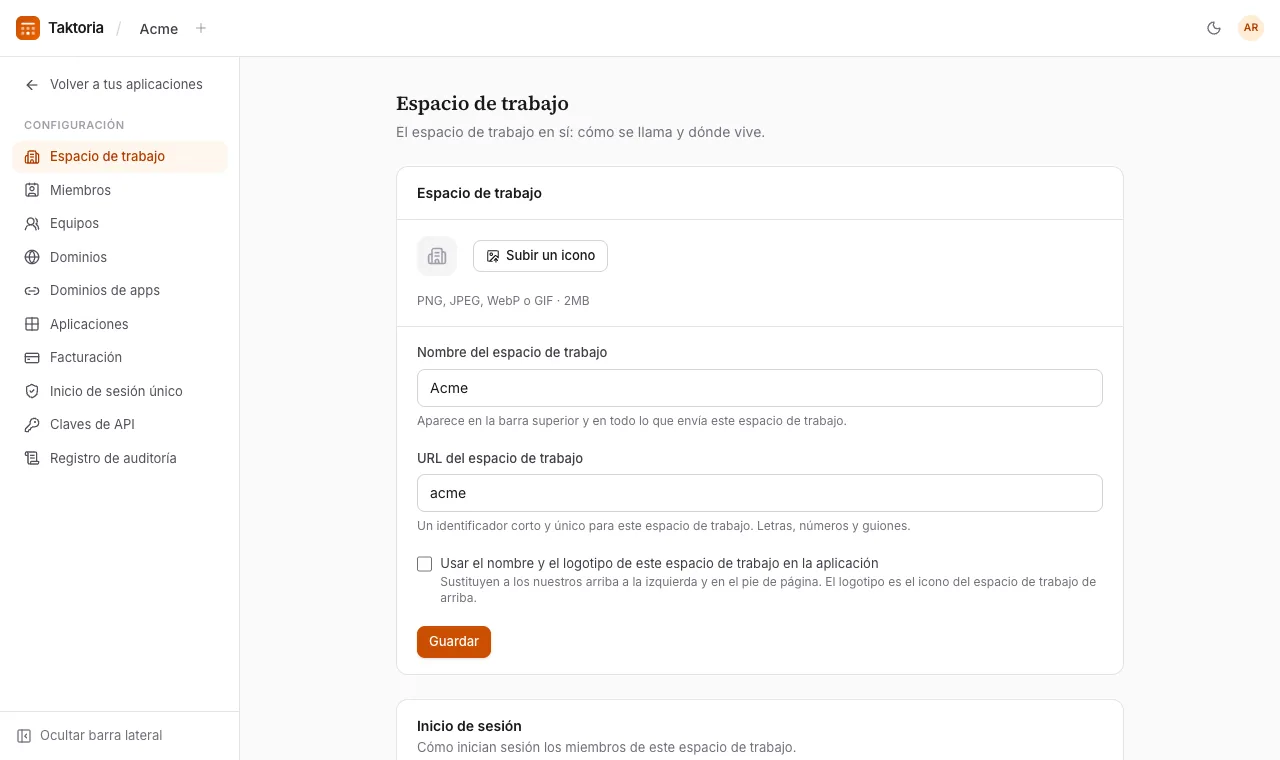Click the building icon for Espacio de trabajo

(32, 157)
